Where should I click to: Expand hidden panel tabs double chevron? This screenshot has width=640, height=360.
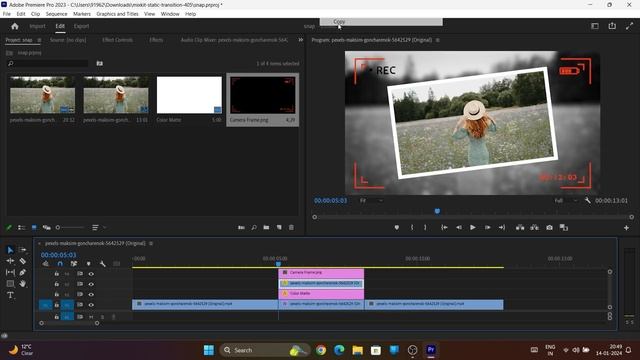point(301,40)
